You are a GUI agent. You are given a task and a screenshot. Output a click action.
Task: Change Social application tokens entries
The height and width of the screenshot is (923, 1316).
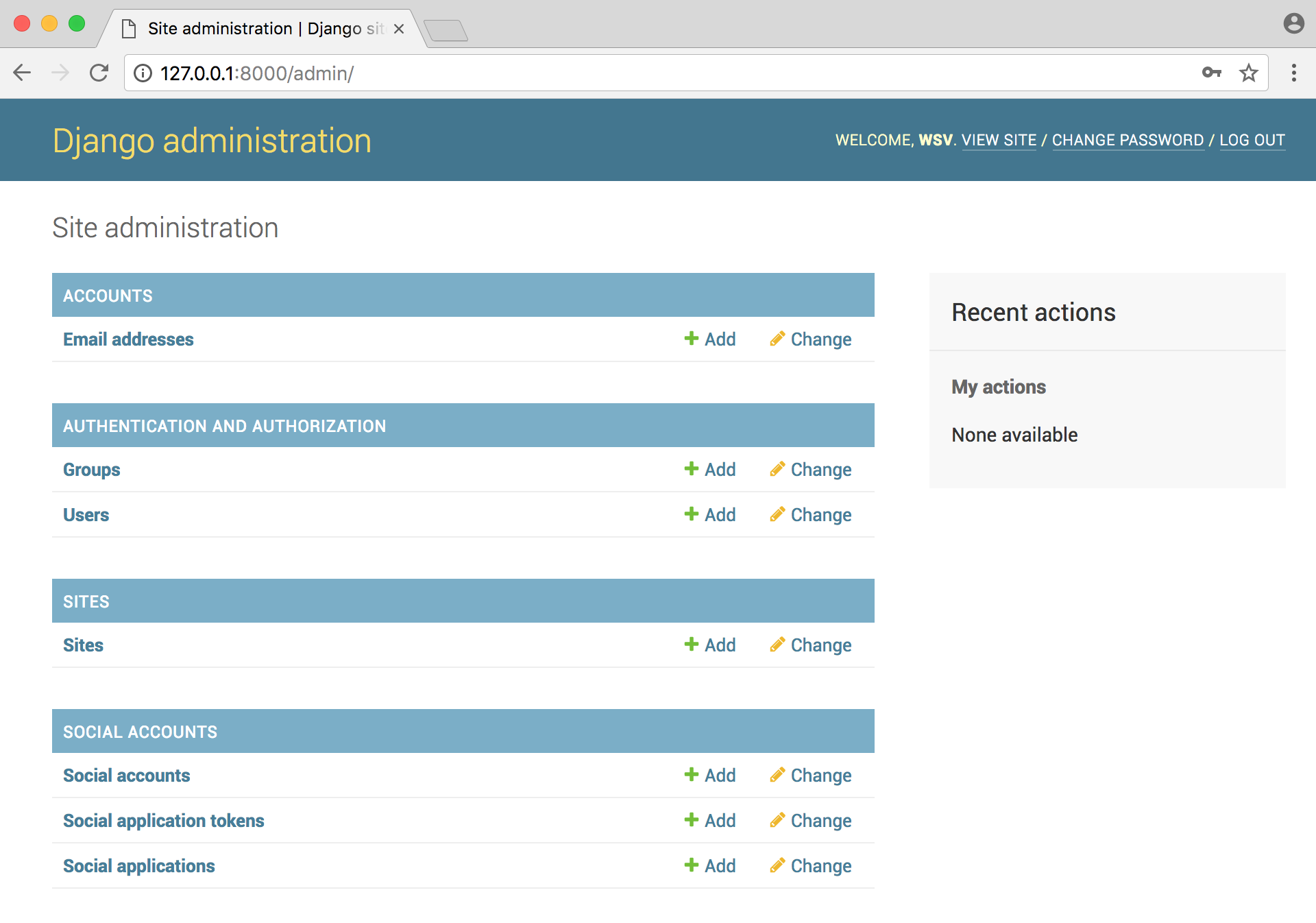pyautogui.click(x=810, y=821)
